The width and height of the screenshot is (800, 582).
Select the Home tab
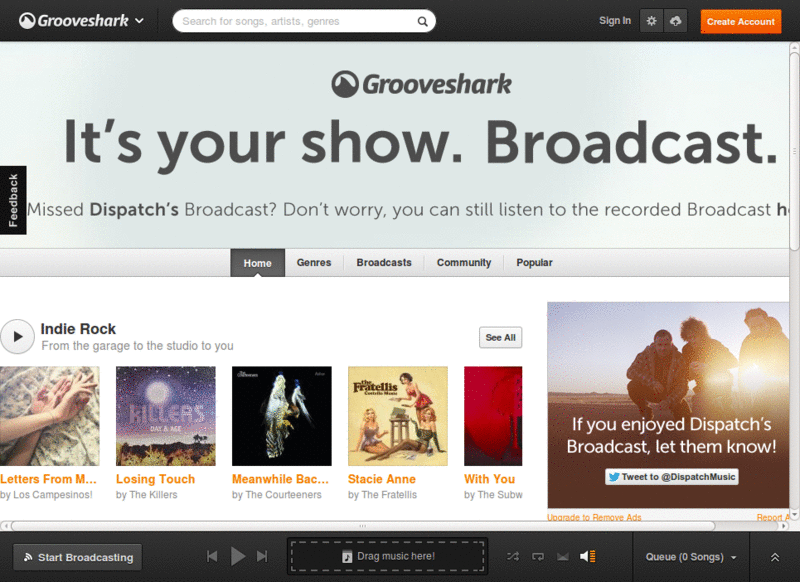coord(257,263)
